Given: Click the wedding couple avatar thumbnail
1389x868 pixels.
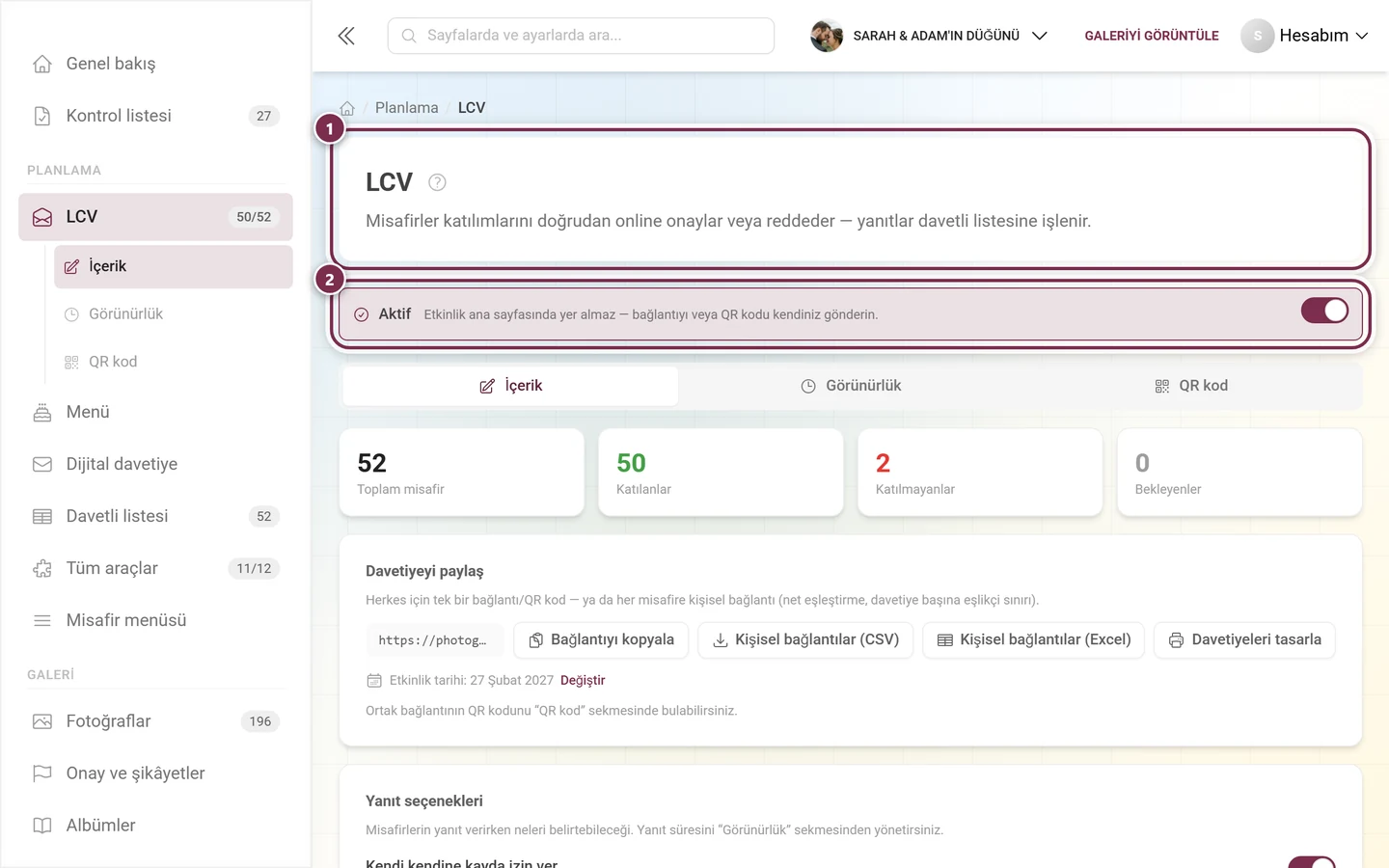Looking at the screenshot, I should point(827,36).
